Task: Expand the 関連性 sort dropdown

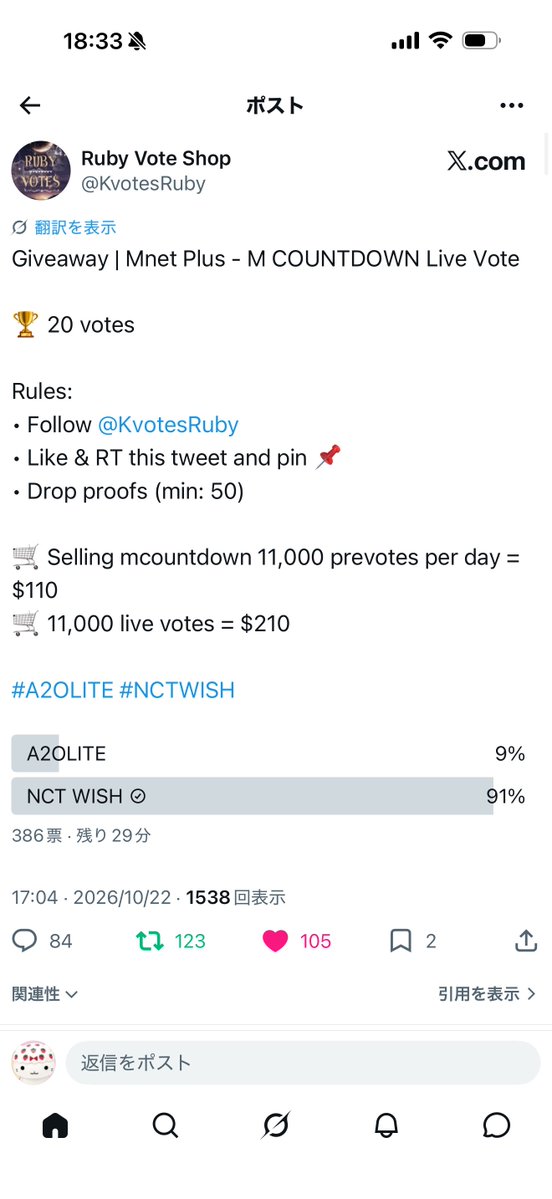Action: [45, 994]
